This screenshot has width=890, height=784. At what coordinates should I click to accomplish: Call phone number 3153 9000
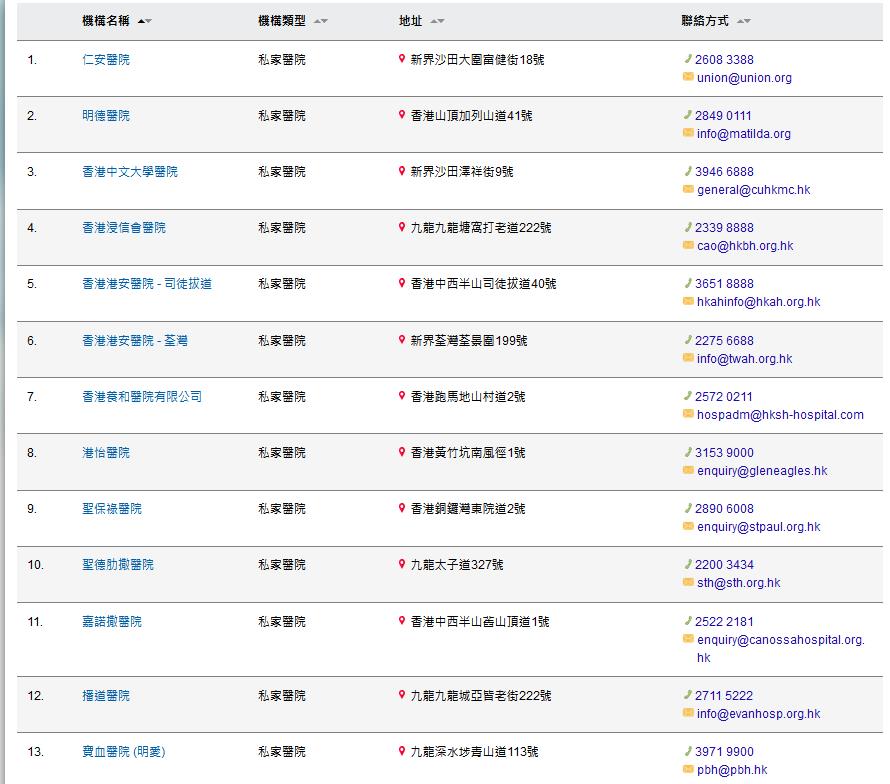(x=724, y=453)
